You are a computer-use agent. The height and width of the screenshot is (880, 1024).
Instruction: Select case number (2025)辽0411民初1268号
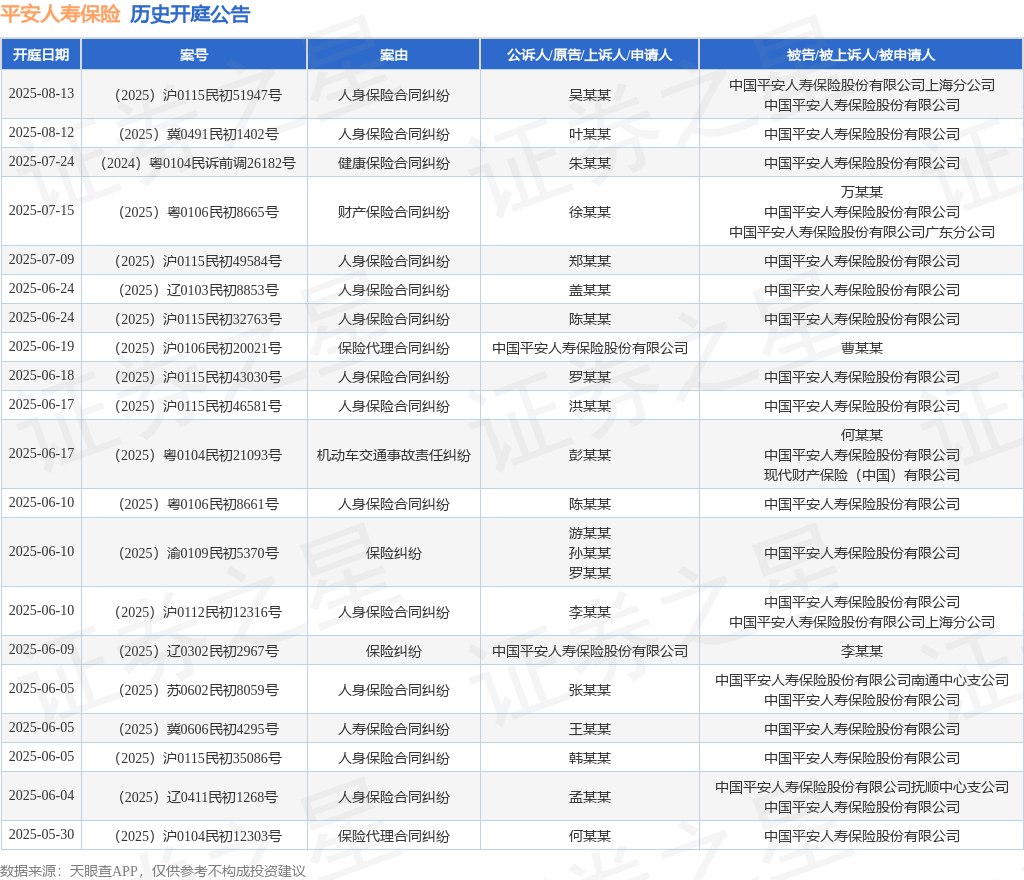(198, 797)
